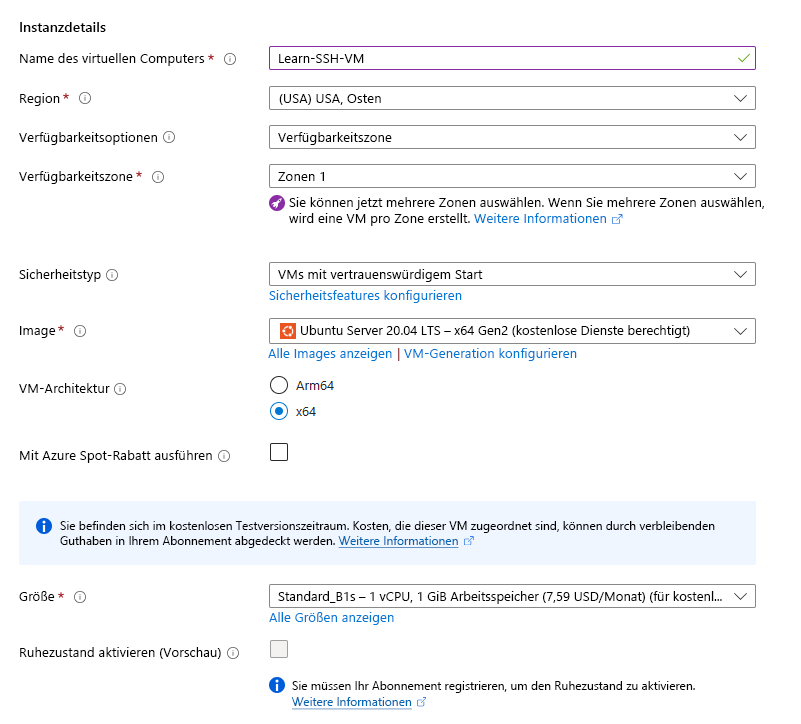Enable Mit Azure Spot-Rabatt ausführen
Screen dimensions: 801x724
(277, 452)
